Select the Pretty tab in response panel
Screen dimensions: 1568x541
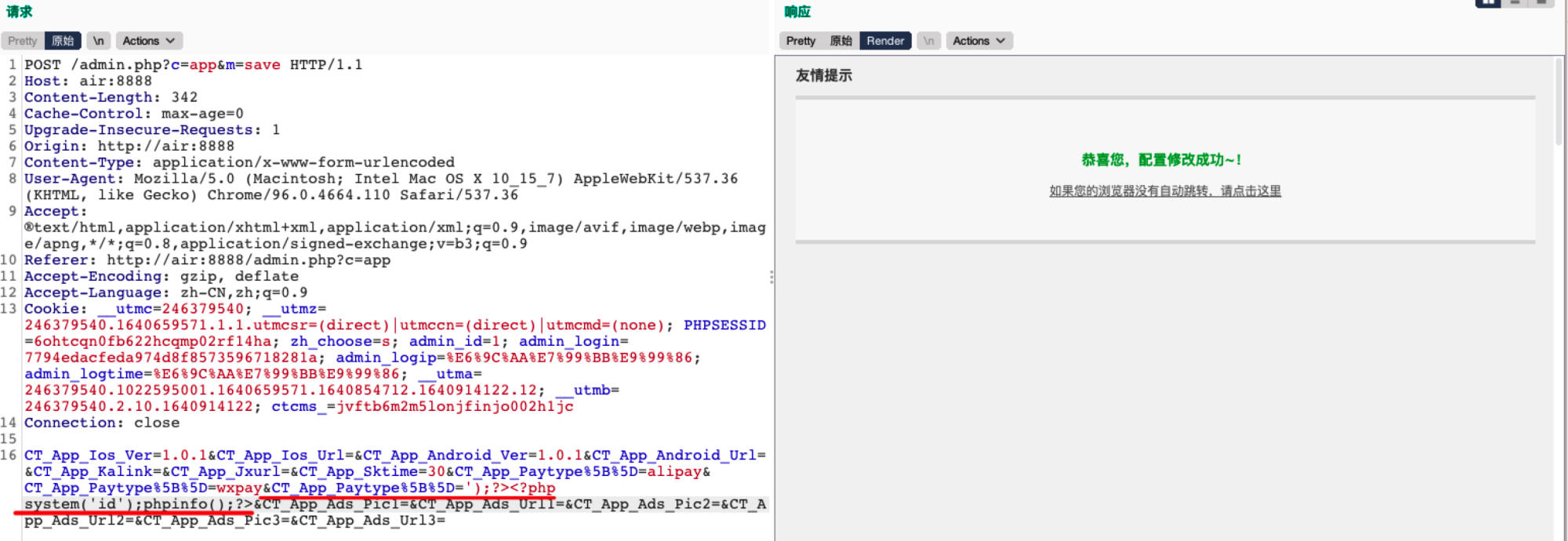pos(800,41)
